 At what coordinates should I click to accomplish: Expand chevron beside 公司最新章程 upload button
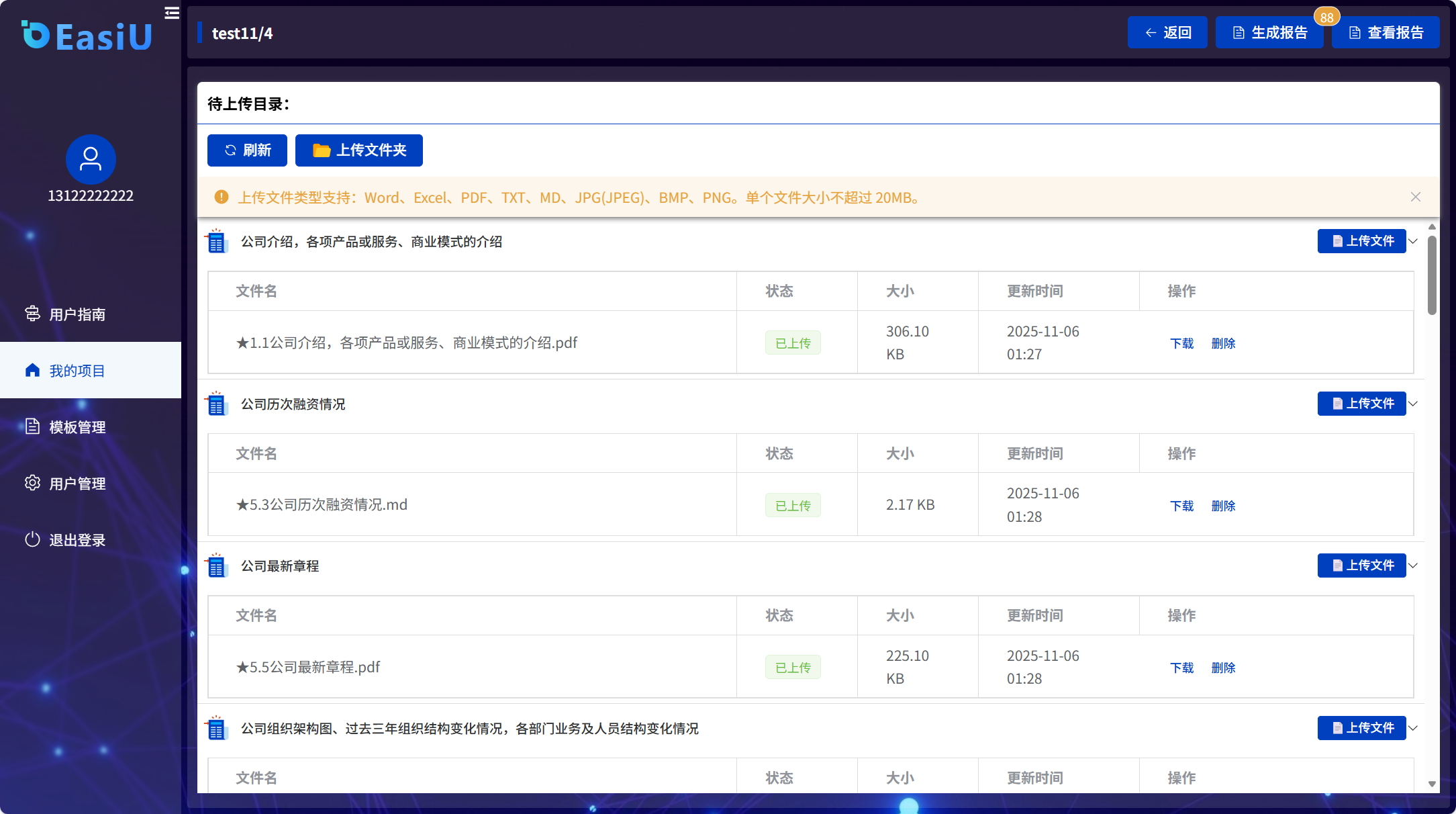click(1413, 566)
